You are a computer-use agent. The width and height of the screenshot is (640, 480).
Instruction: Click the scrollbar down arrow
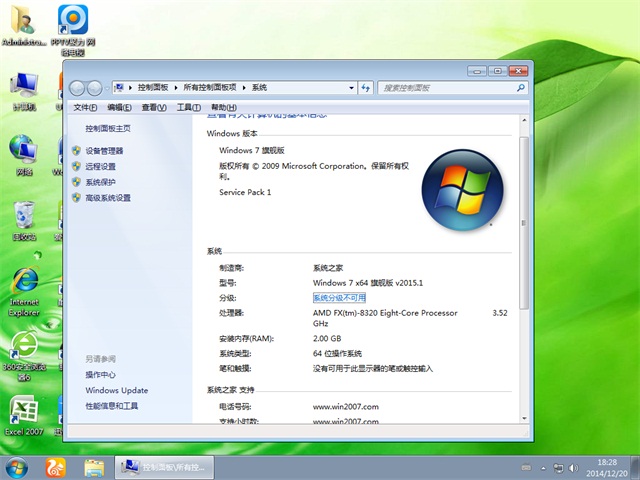pos(524,418)
